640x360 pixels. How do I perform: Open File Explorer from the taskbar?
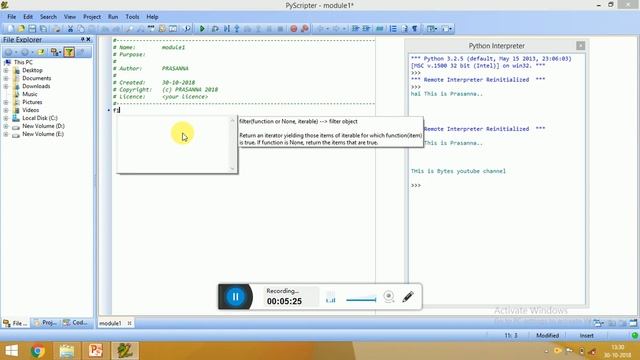click(x=67, y=351)
